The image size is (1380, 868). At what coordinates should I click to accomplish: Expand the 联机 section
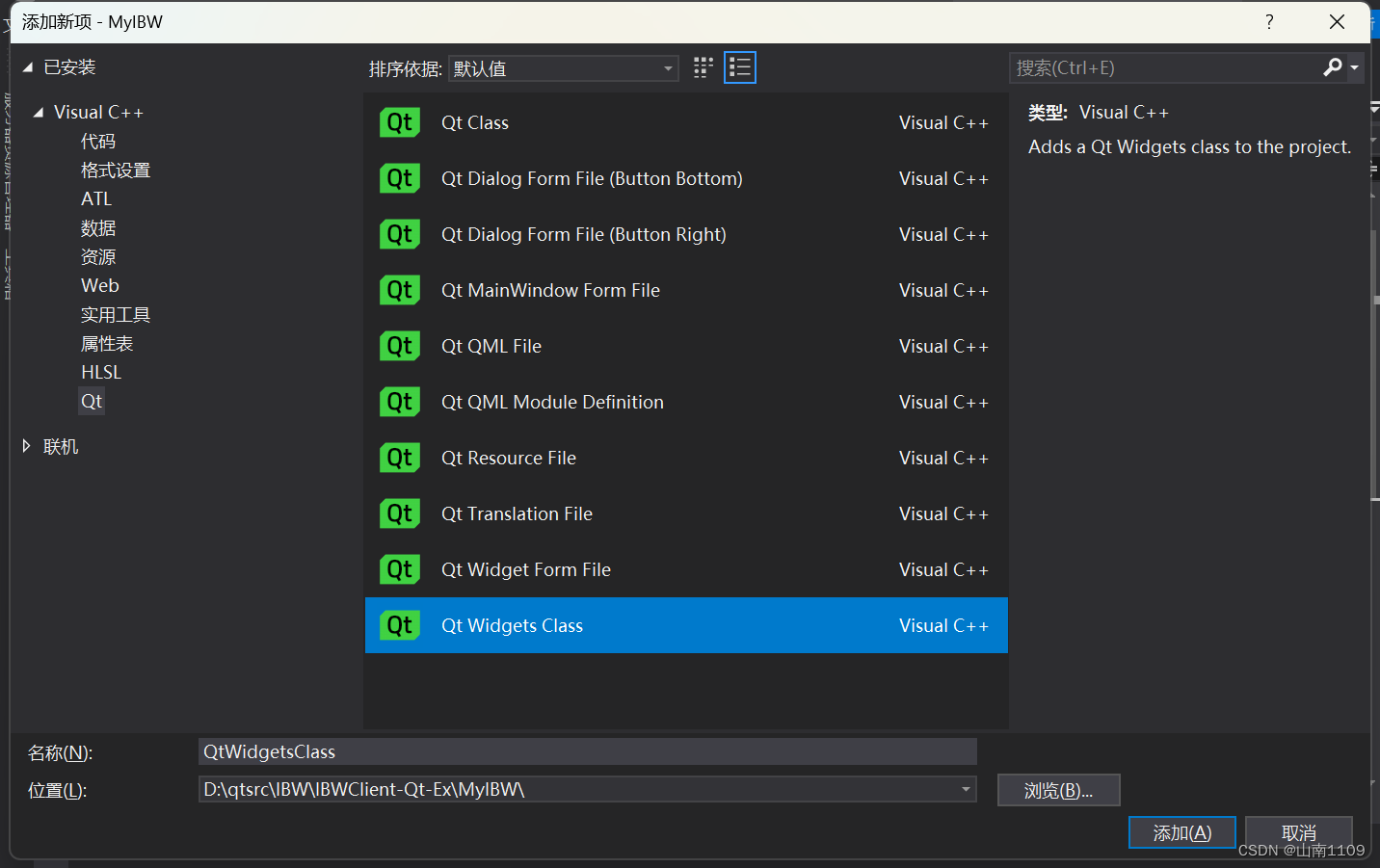pyautogui.click(x=27, y=446)
